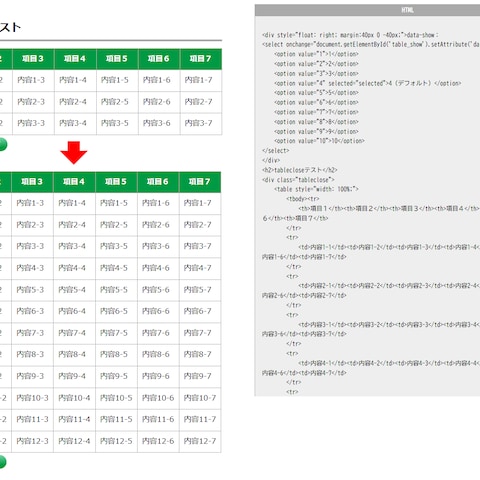Click the green round button under the upper table
Viewport: 480px width, 480px height.
pos(2,144)
